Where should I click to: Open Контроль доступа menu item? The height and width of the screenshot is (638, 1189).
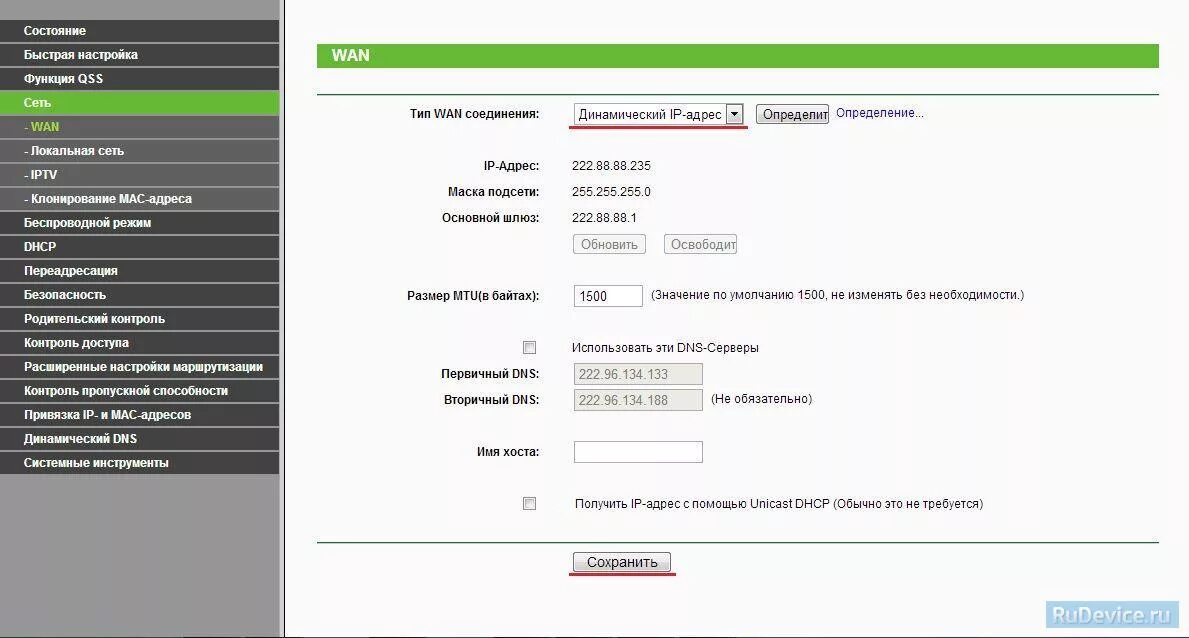click(140, 343)
